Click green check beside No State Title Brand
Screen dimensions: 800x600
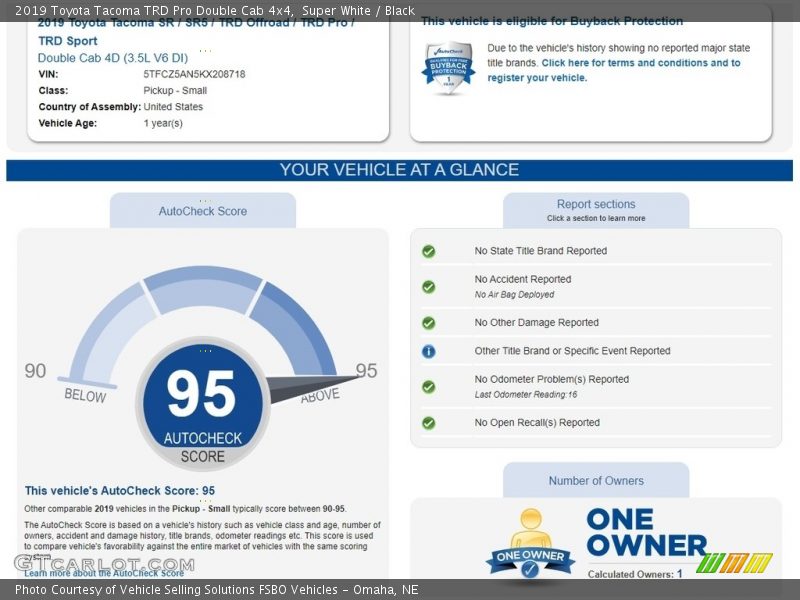click(429, 251)
